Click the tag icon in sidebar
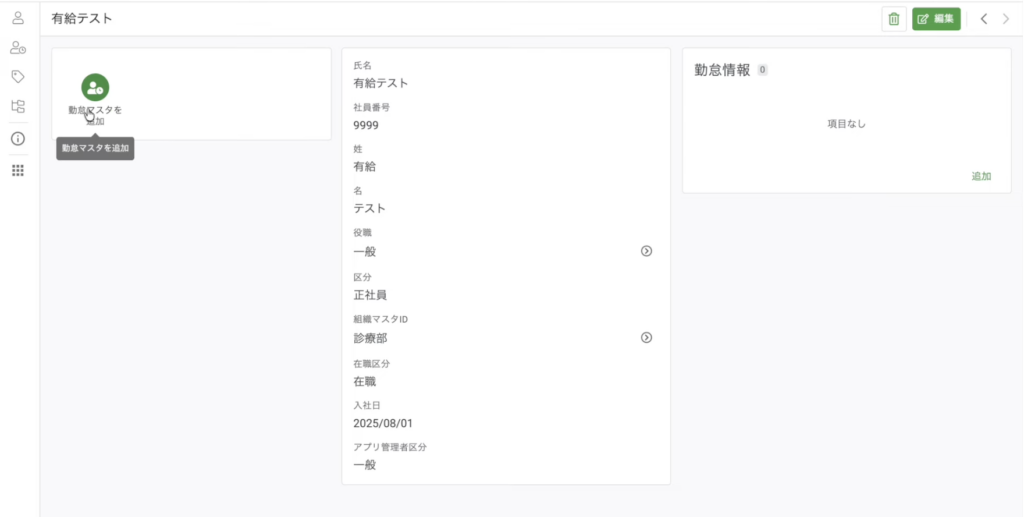The width and height of the screenshot is (1024, 517). point(18,76)
